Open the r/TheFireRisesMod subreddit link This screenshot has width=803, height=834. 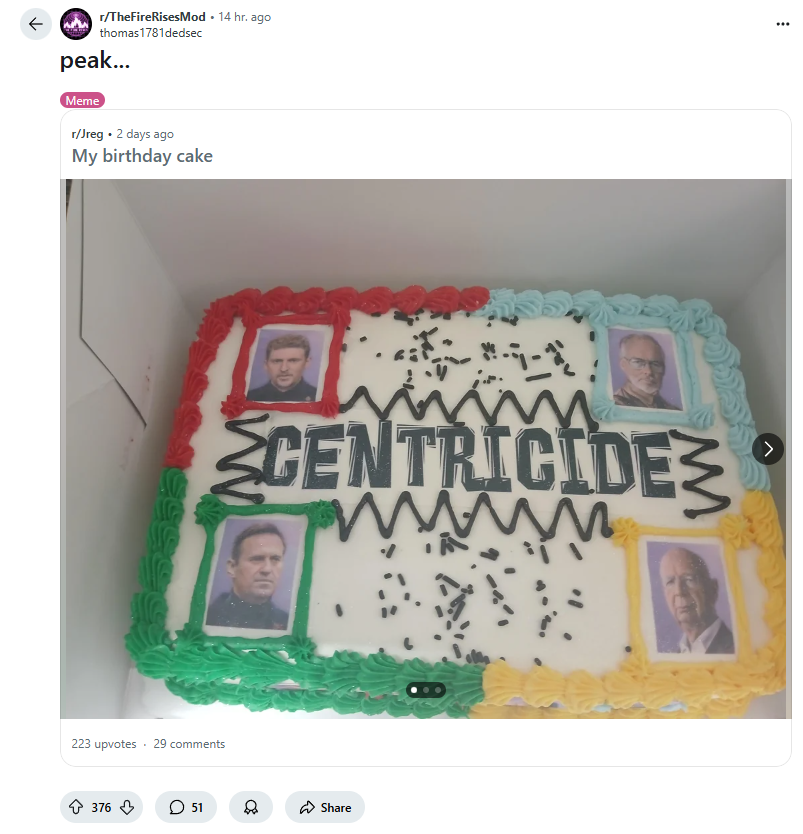[x=152, y=17]
